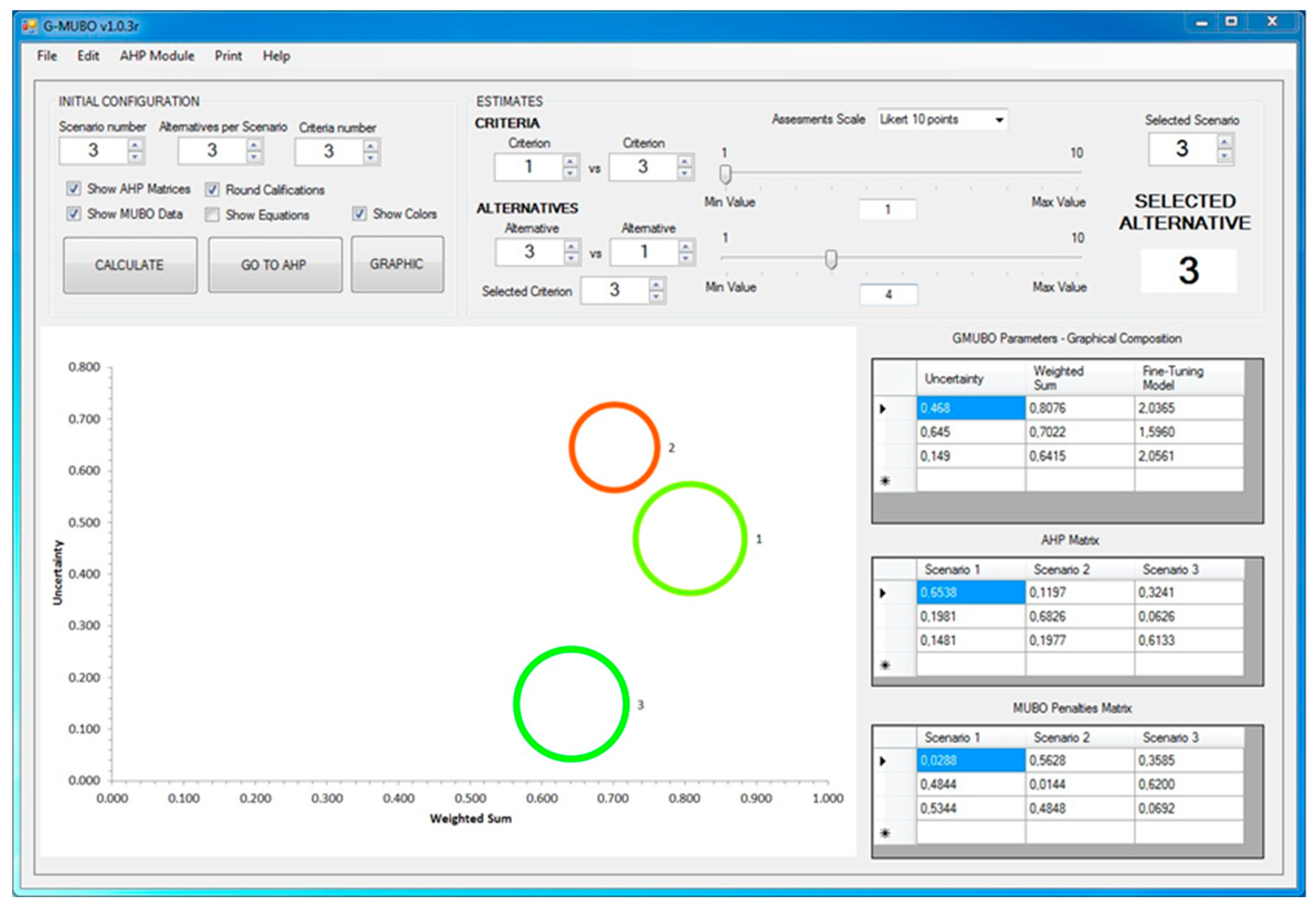Enable the Show Equations checkbox
1316x909 pixels.
click(x=212, y=215)
